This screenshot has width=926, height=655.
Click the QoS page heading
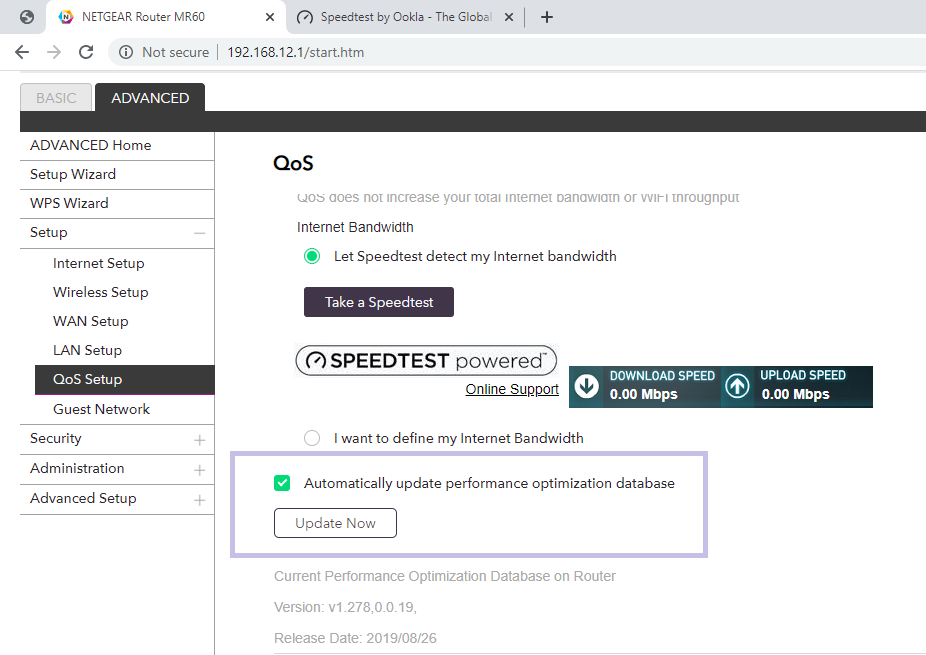(x=293, y=163)
